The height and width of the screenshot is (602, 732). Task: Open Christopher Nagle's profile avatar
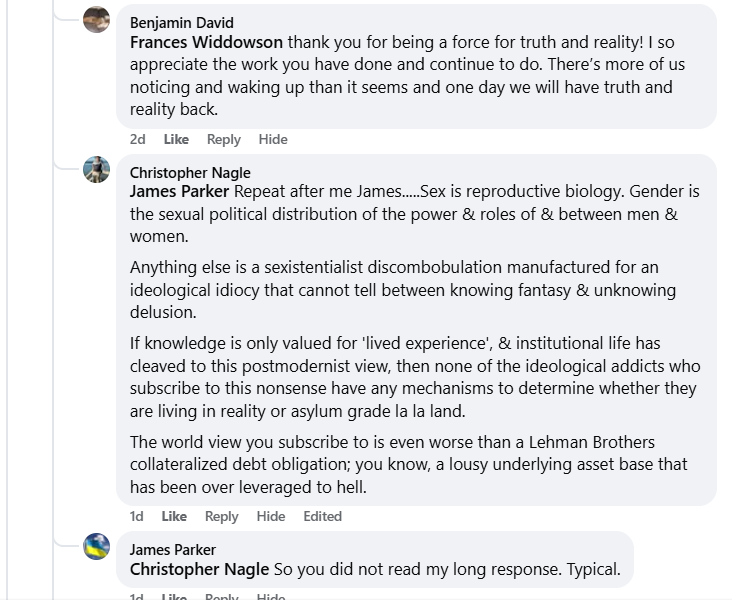[x=96, y=169]
